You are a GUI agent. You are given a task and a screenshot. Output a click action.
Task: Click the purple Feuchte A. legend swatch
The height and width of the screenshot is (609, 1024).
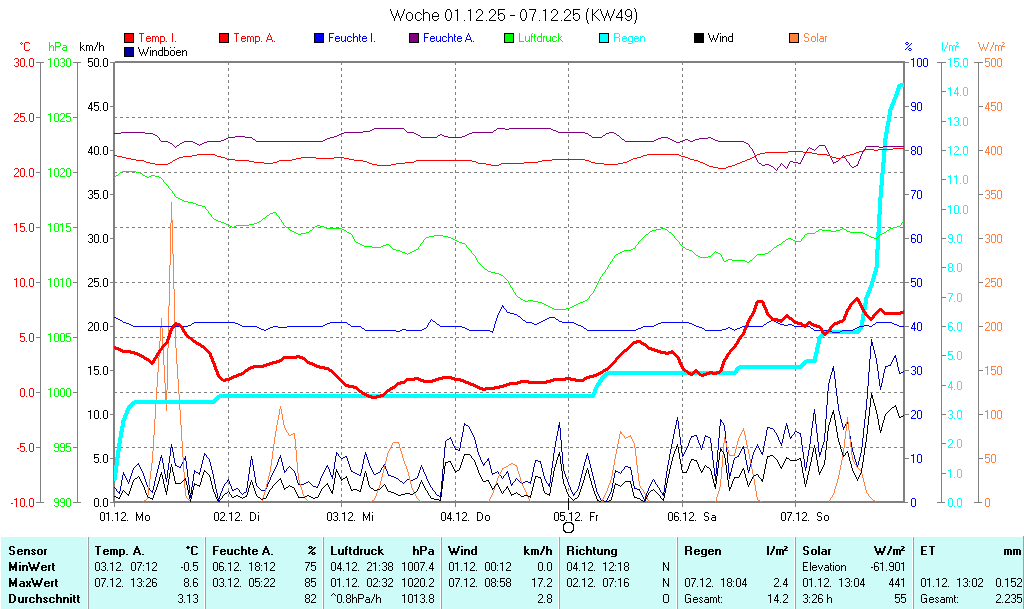coord(414,38)
